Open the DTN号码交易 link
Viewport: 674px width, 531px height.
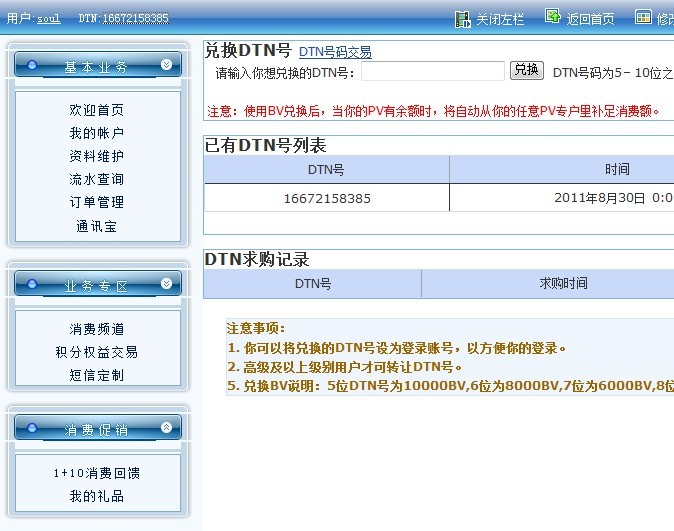335,52
